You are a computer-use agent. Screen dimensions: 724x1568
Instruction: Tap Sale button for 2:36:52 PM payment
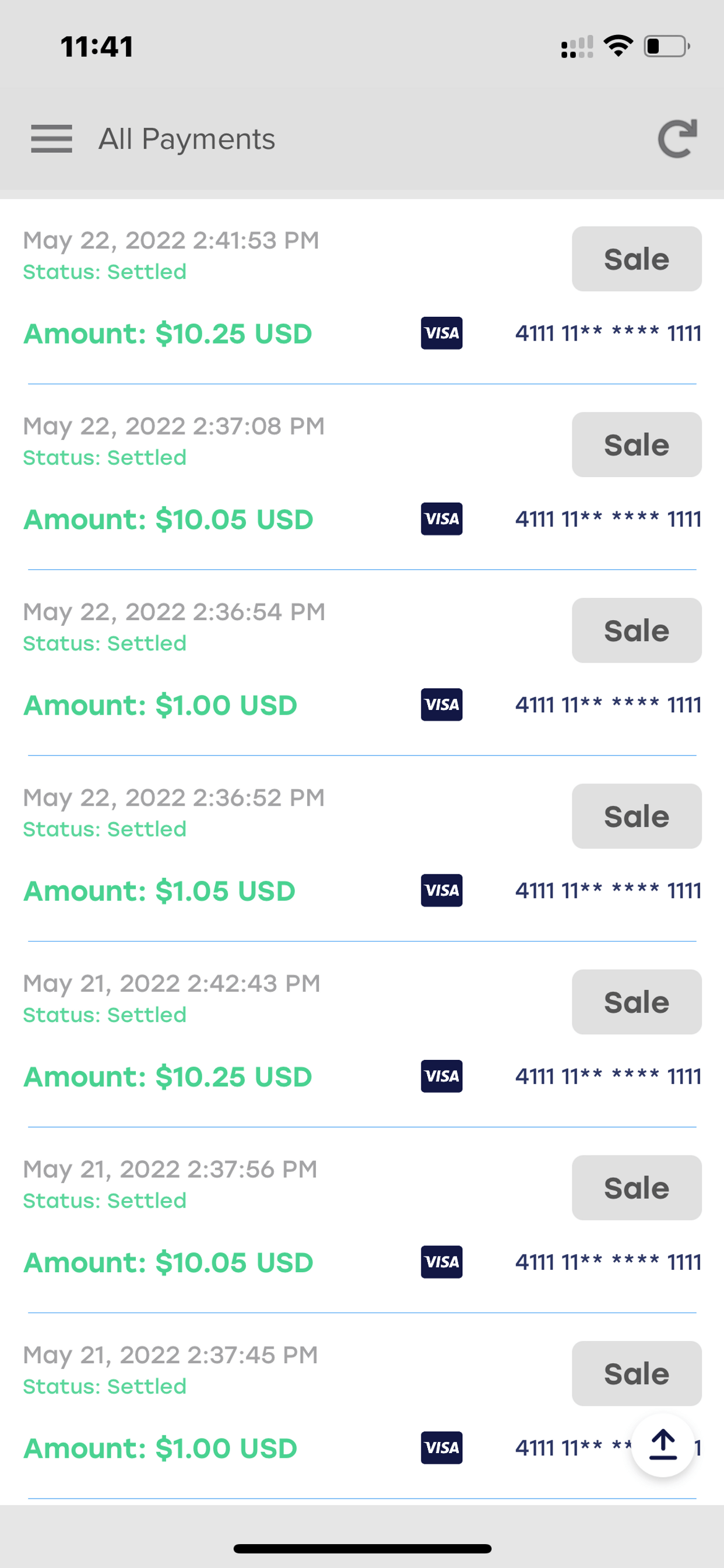point(637,816)
